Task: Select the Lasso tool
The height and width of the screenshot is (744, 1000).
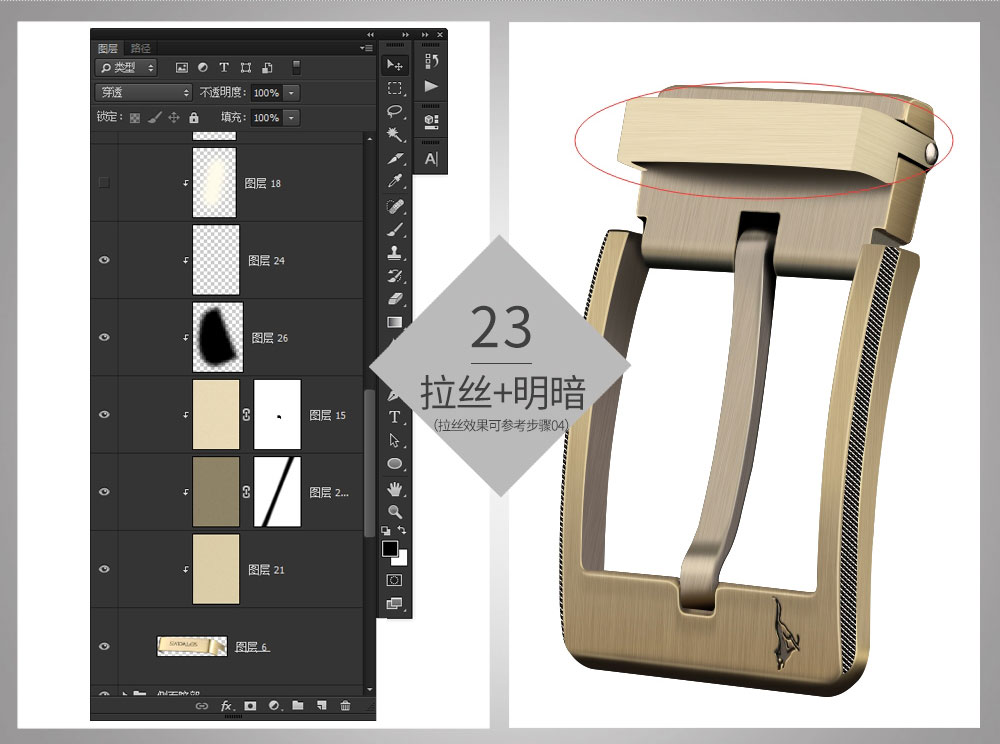Action: 395,111
